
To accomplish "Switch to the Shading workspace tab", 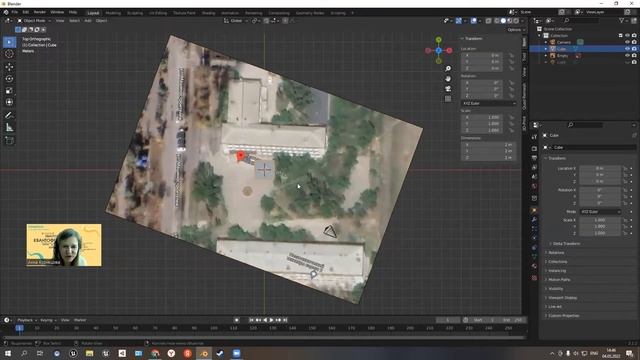I will pos(208,13).
